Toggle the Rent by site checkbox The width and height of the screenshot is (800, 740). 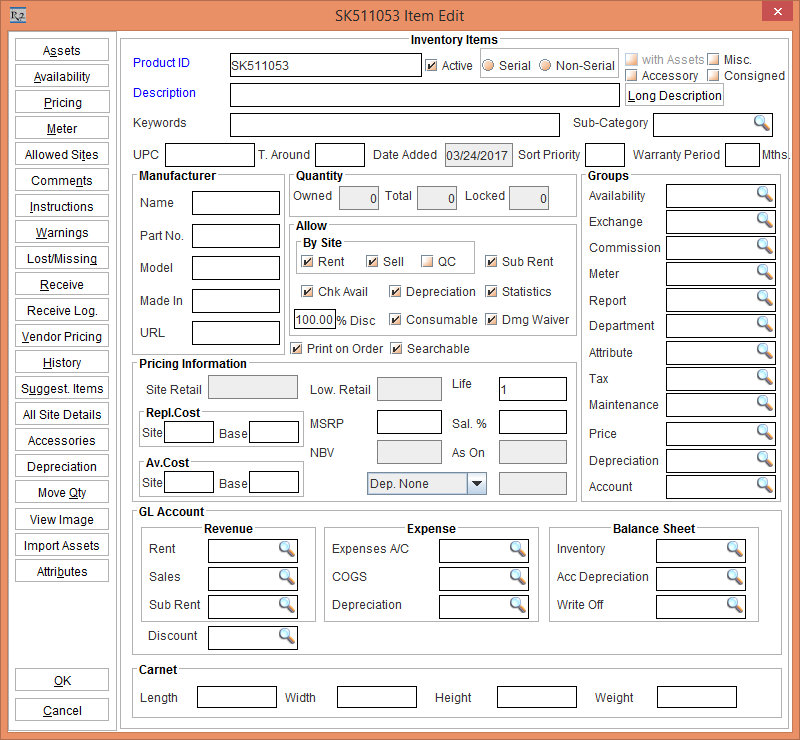307,261
